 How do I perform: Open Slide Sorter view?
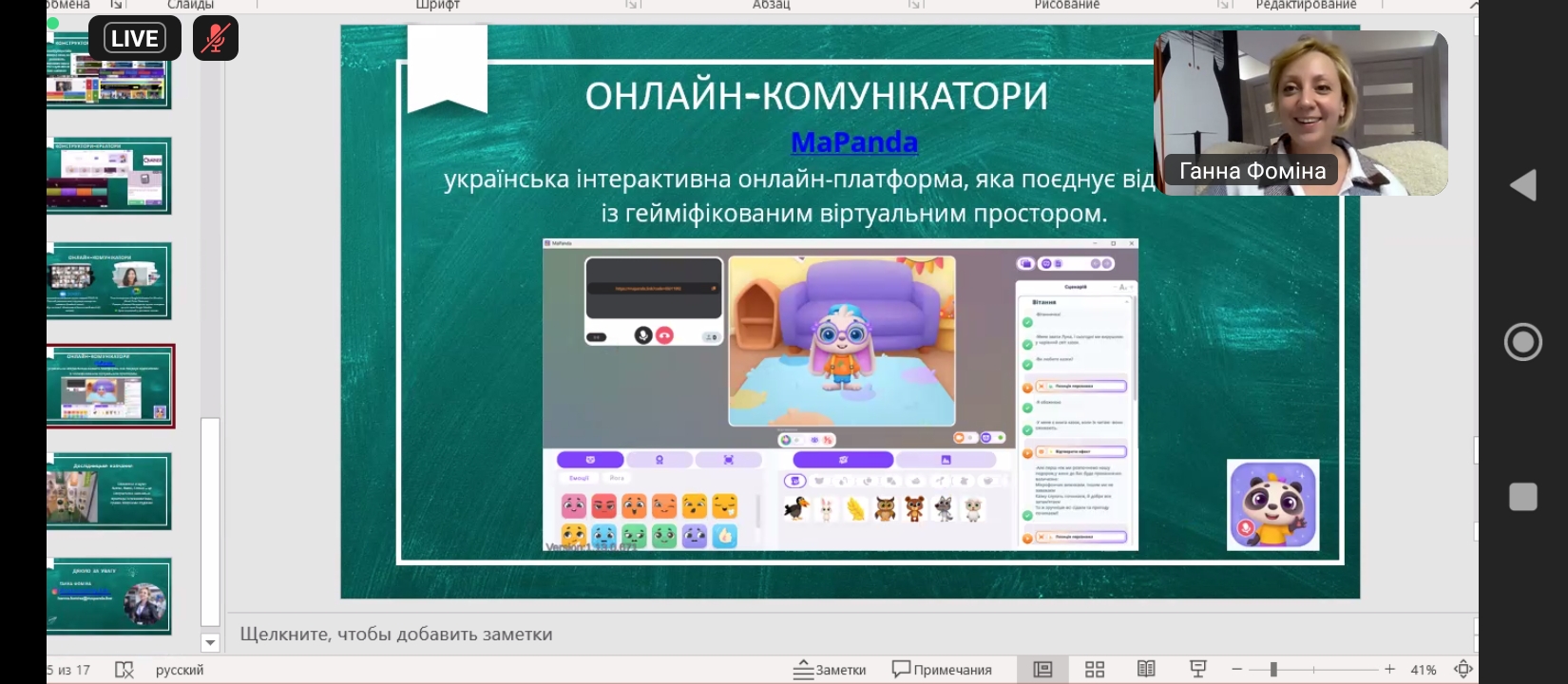[x=1095, y=670]
